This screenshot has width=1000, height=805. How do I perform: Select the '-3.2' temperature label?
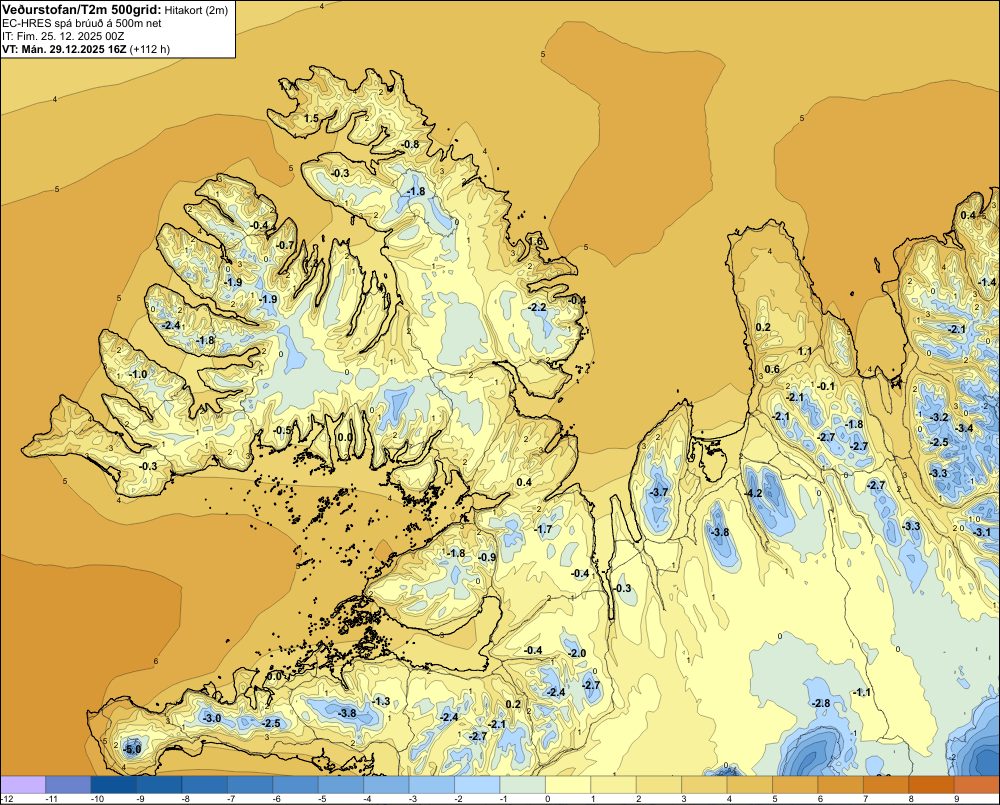939,417
